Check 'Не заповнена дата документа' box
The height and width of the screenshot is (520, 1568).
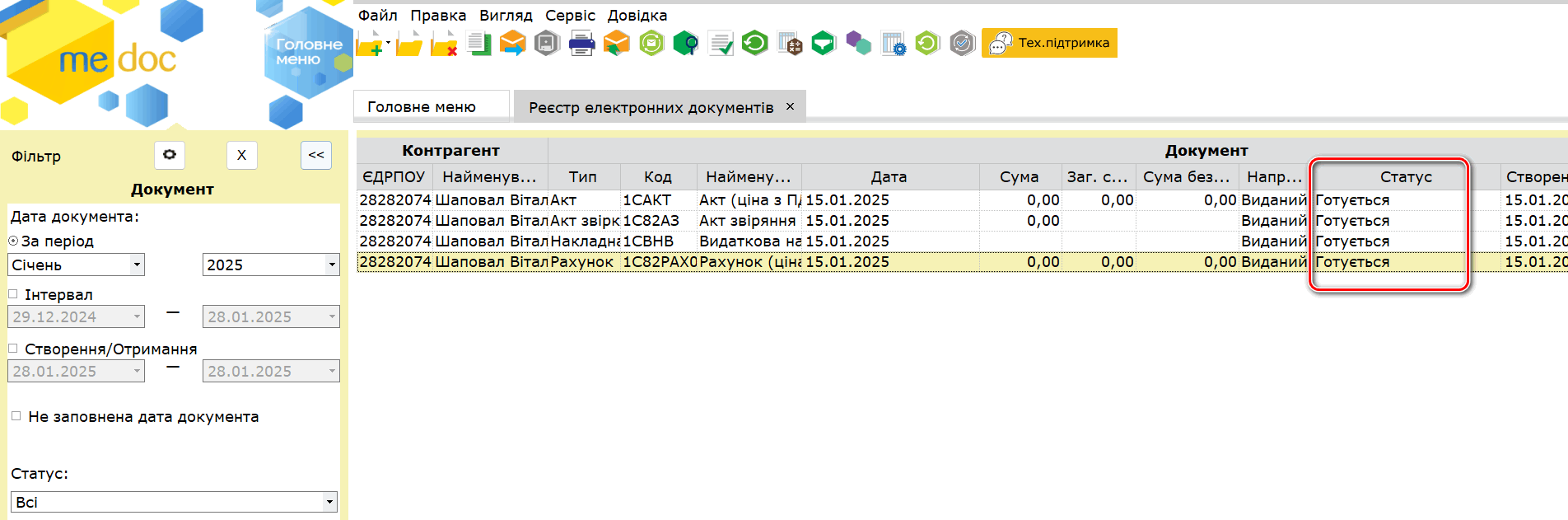pyautogui.click(x=16, y=416)
